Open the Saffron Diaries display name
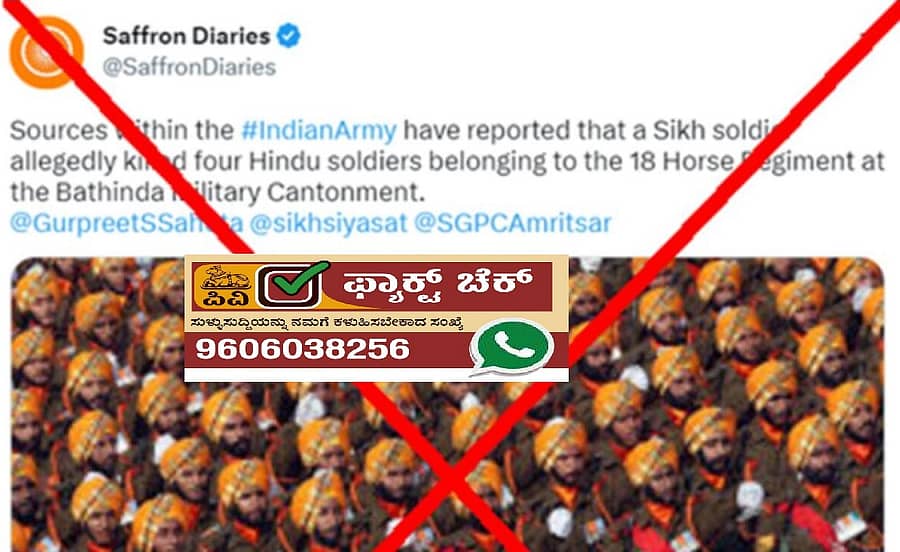Viewport: 900px width, 552px height. 187,36
